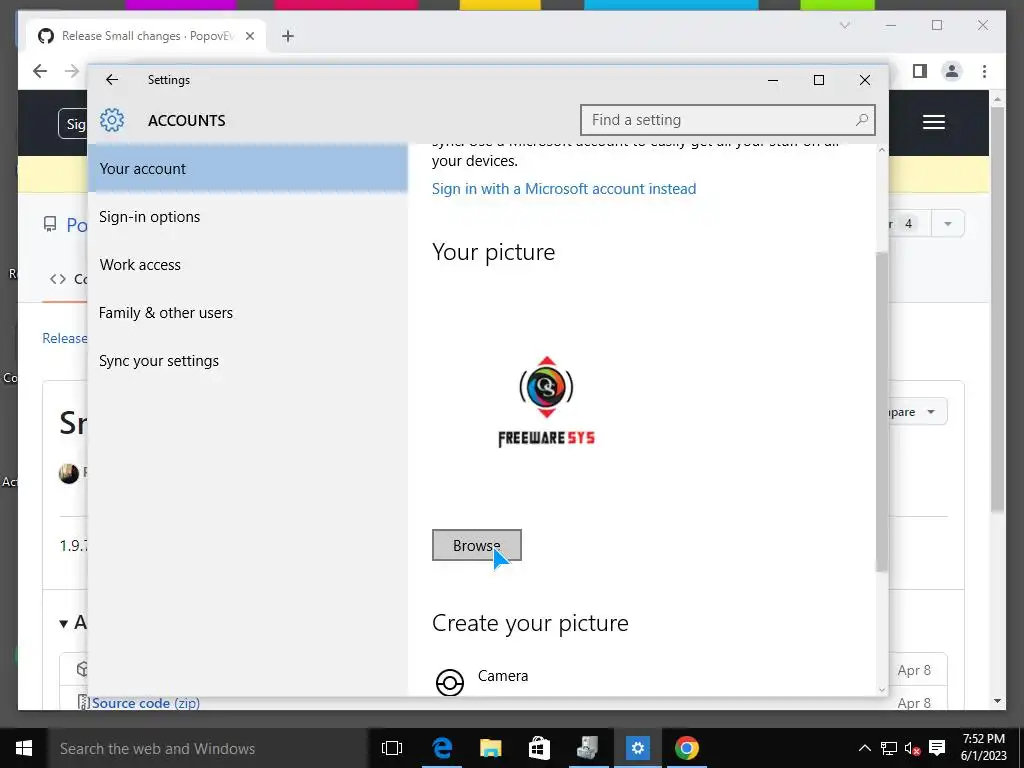Switch to Chrome via taskbar icon
This screenshot has height=768, width=1024.
(686, 748)
